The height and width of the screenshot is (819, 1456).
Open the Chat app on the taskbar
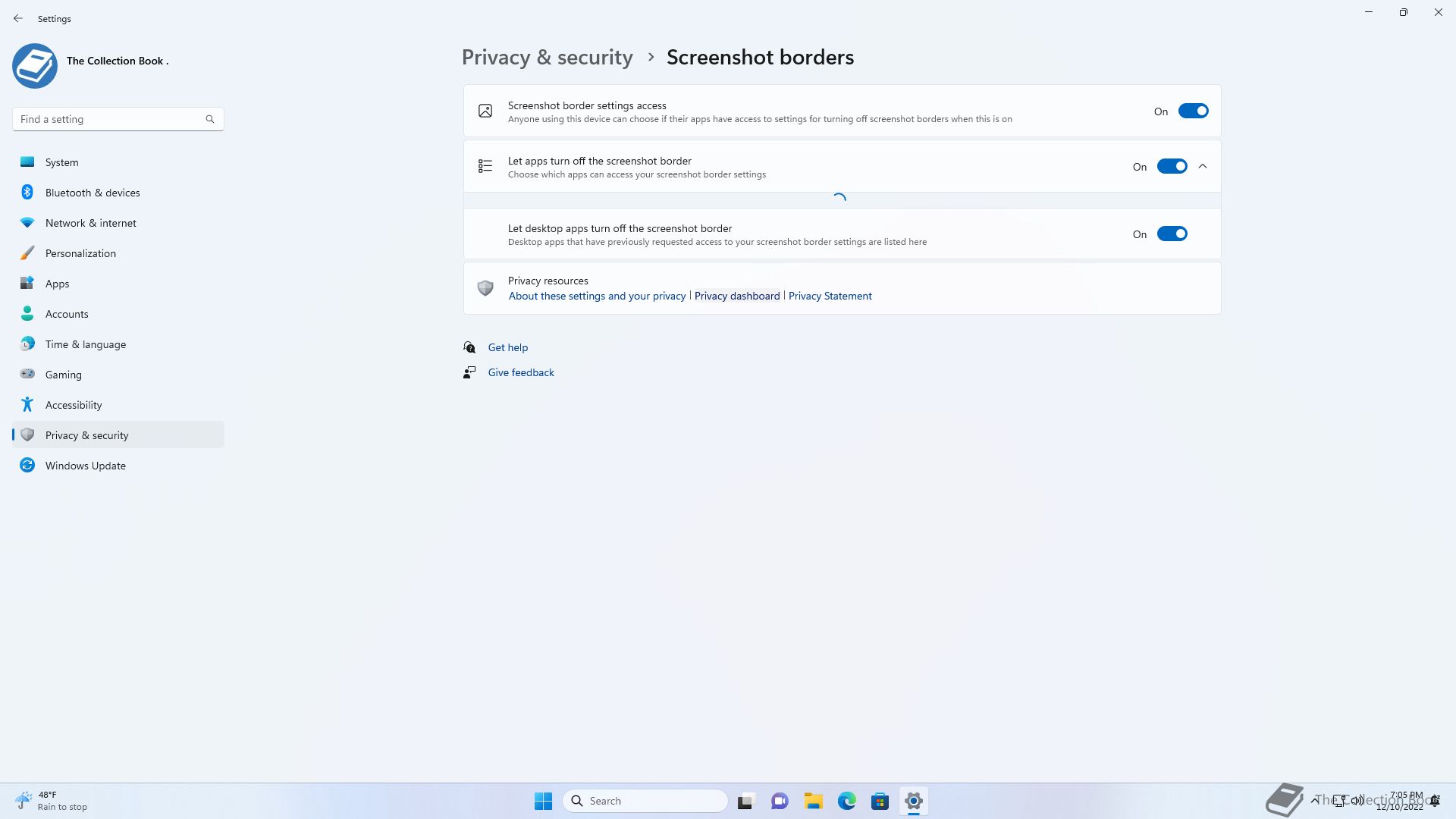[780, 801]
